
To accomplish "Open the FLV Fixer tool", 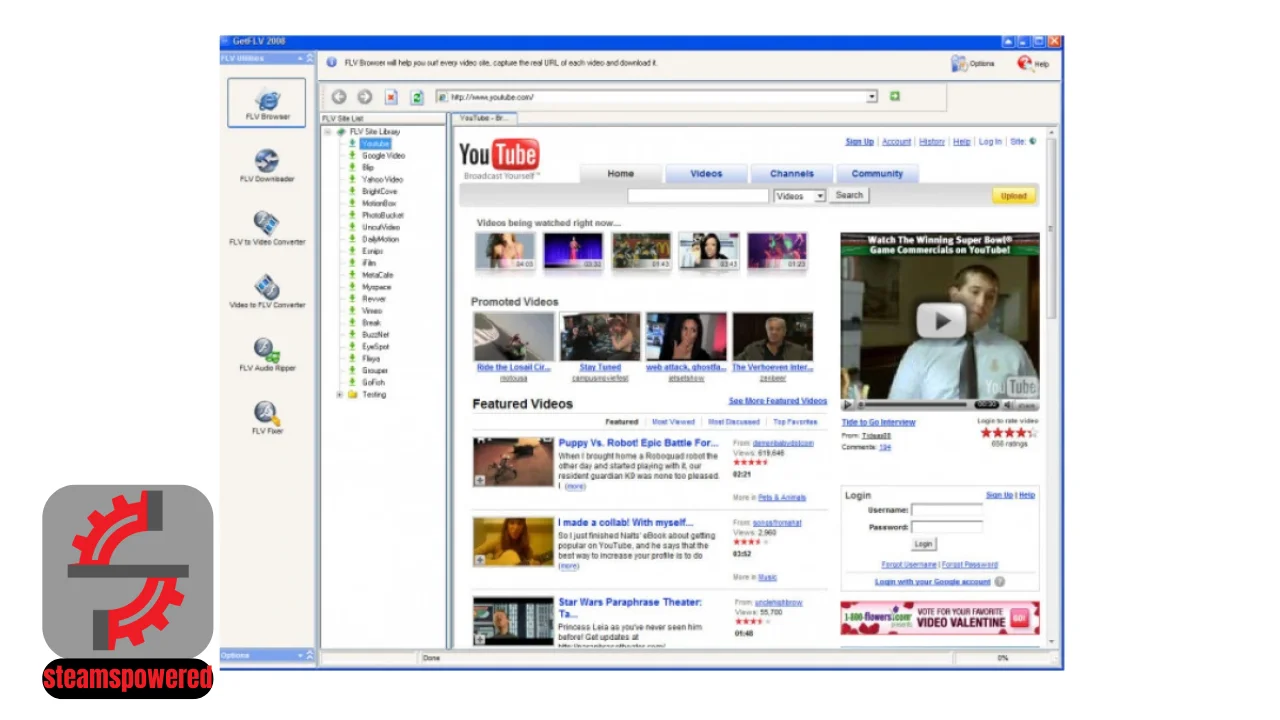I will click(267, 417).
